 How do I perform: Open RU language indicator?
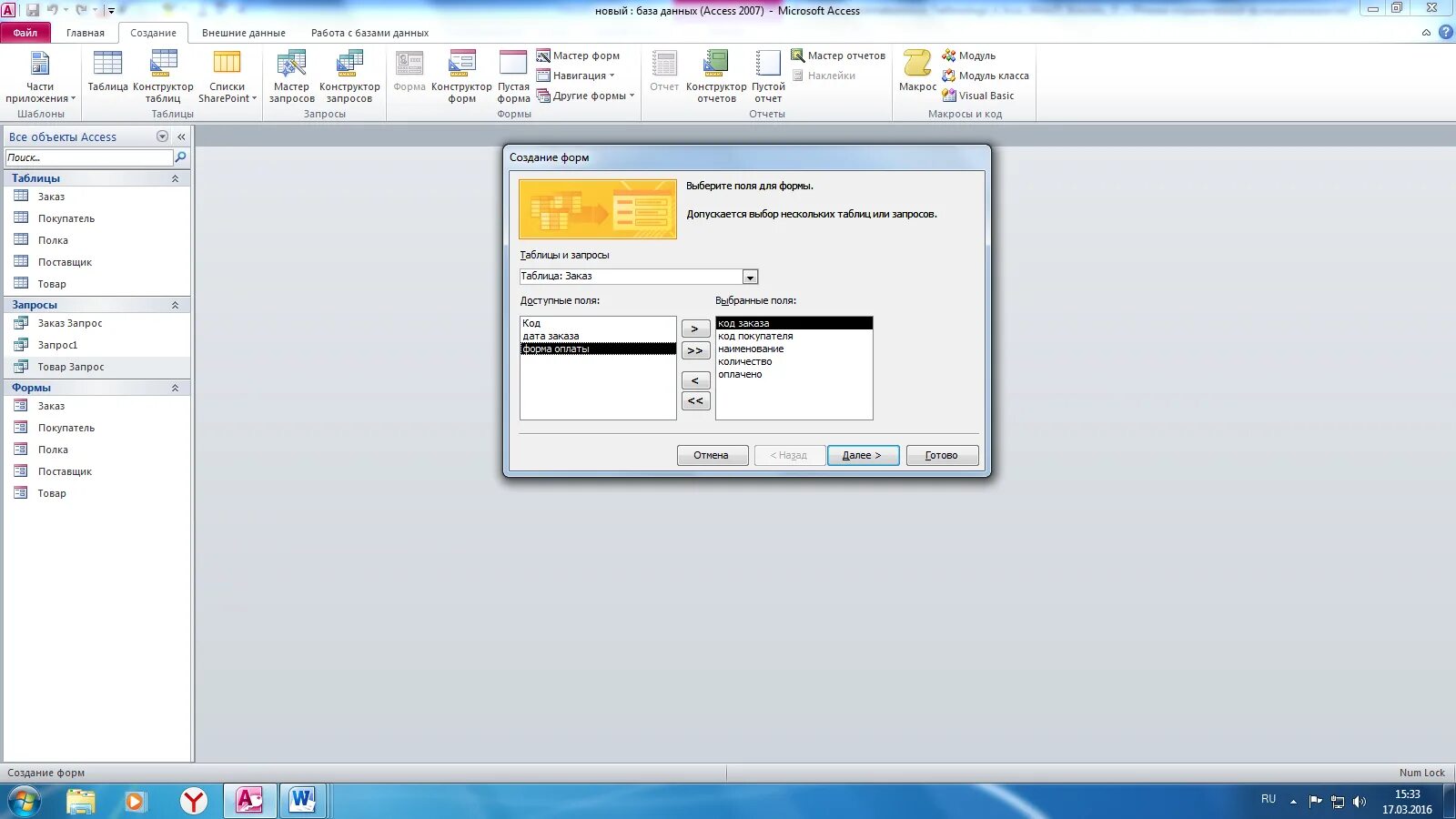1269,799
